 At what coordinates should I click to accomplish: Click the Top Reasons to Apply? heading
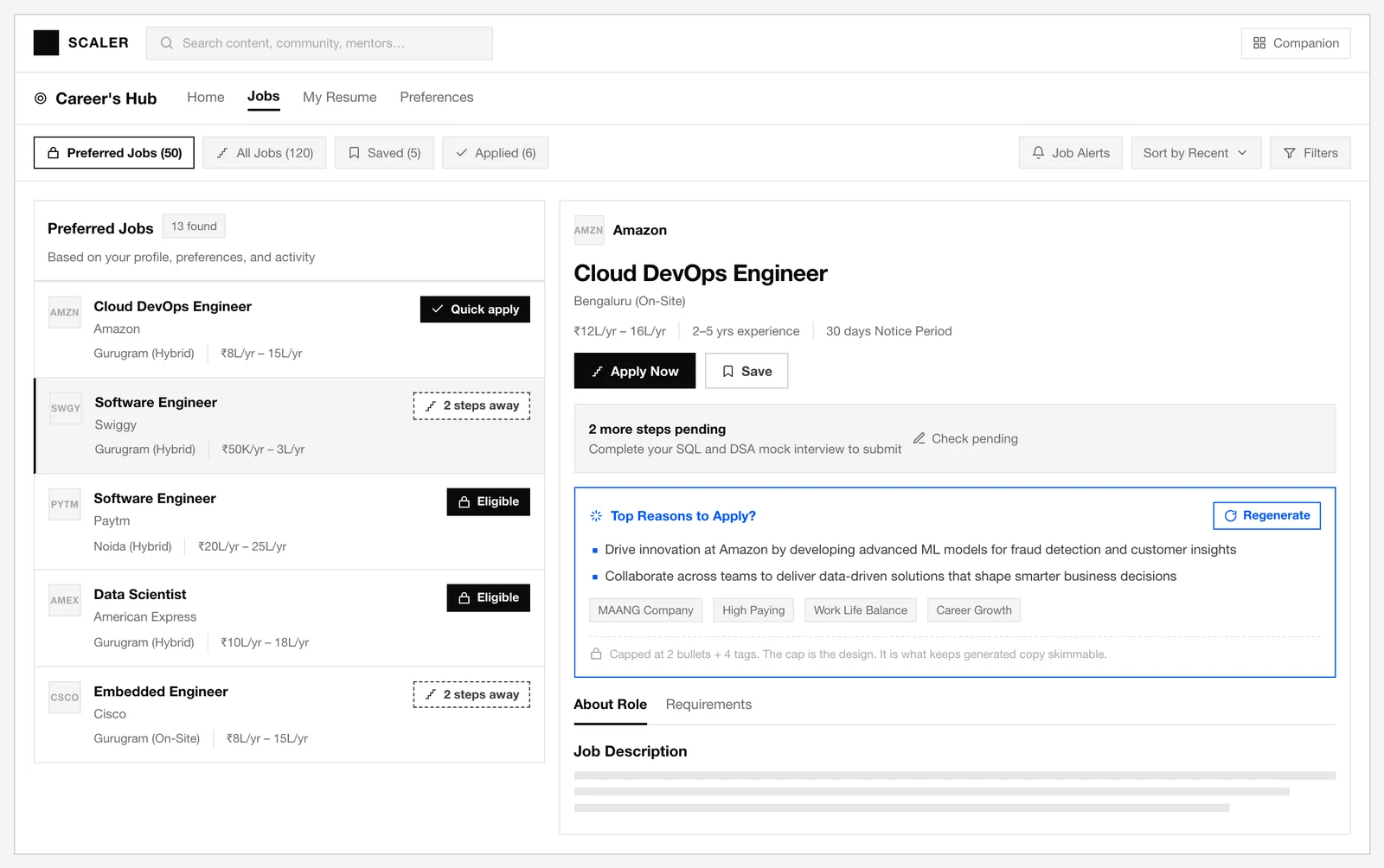coord(683,516)
